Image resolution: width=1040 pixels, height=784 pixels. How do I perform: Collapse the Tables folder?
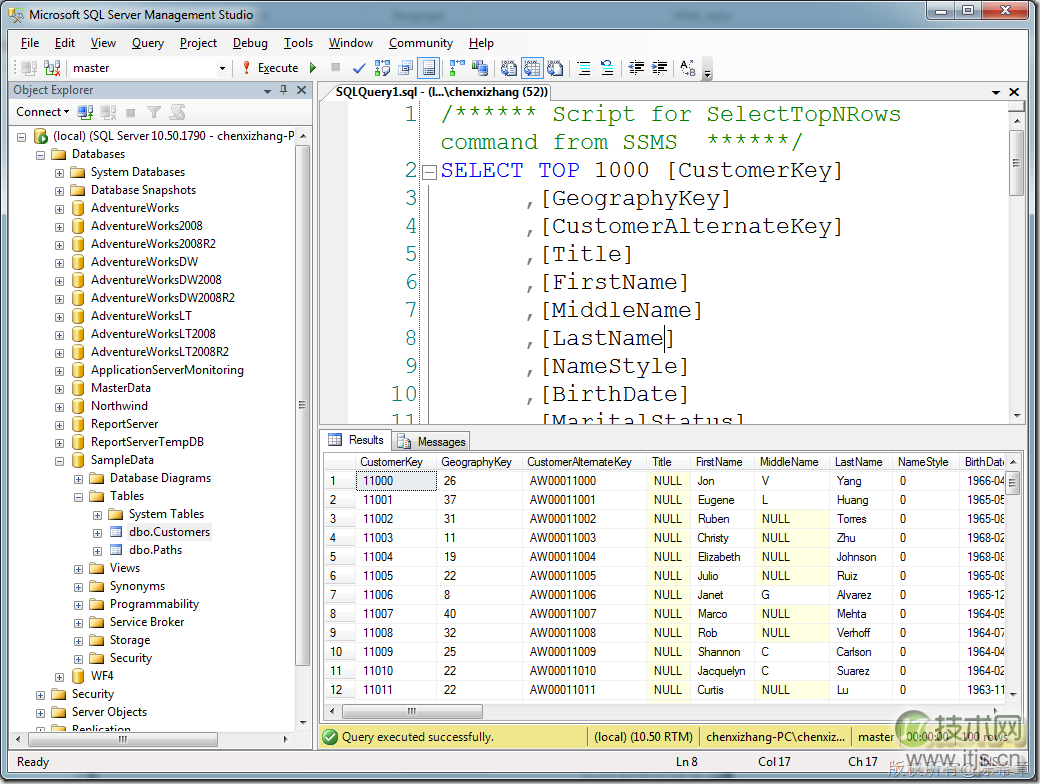pyautogui.click(x=78, y=497)
